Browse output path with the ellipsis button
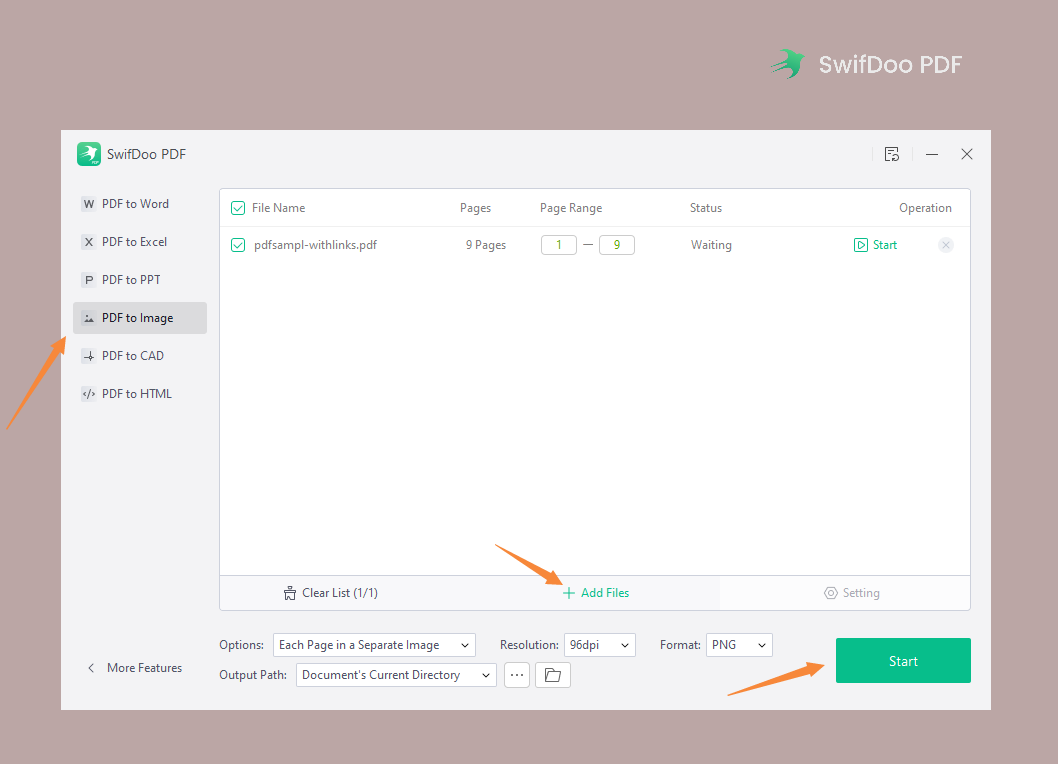Viewport: 1058px width, 764px height. tap(517, 675)
